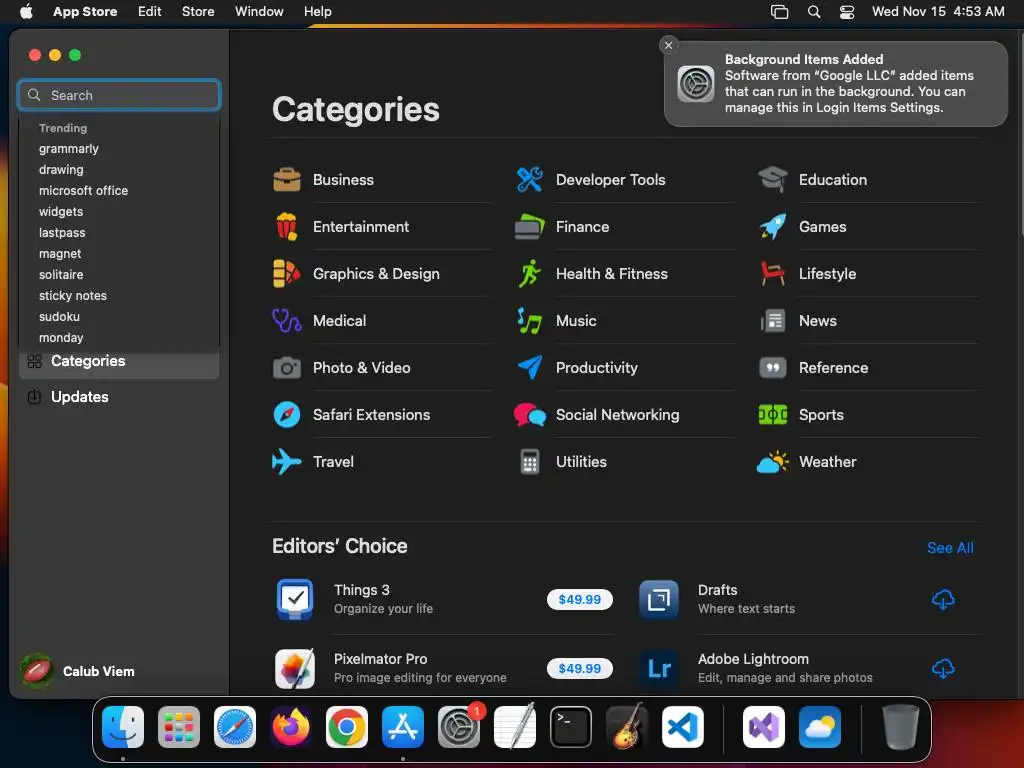
Task: Open Terminal from the Dock
Action: [x=571, y=727]
